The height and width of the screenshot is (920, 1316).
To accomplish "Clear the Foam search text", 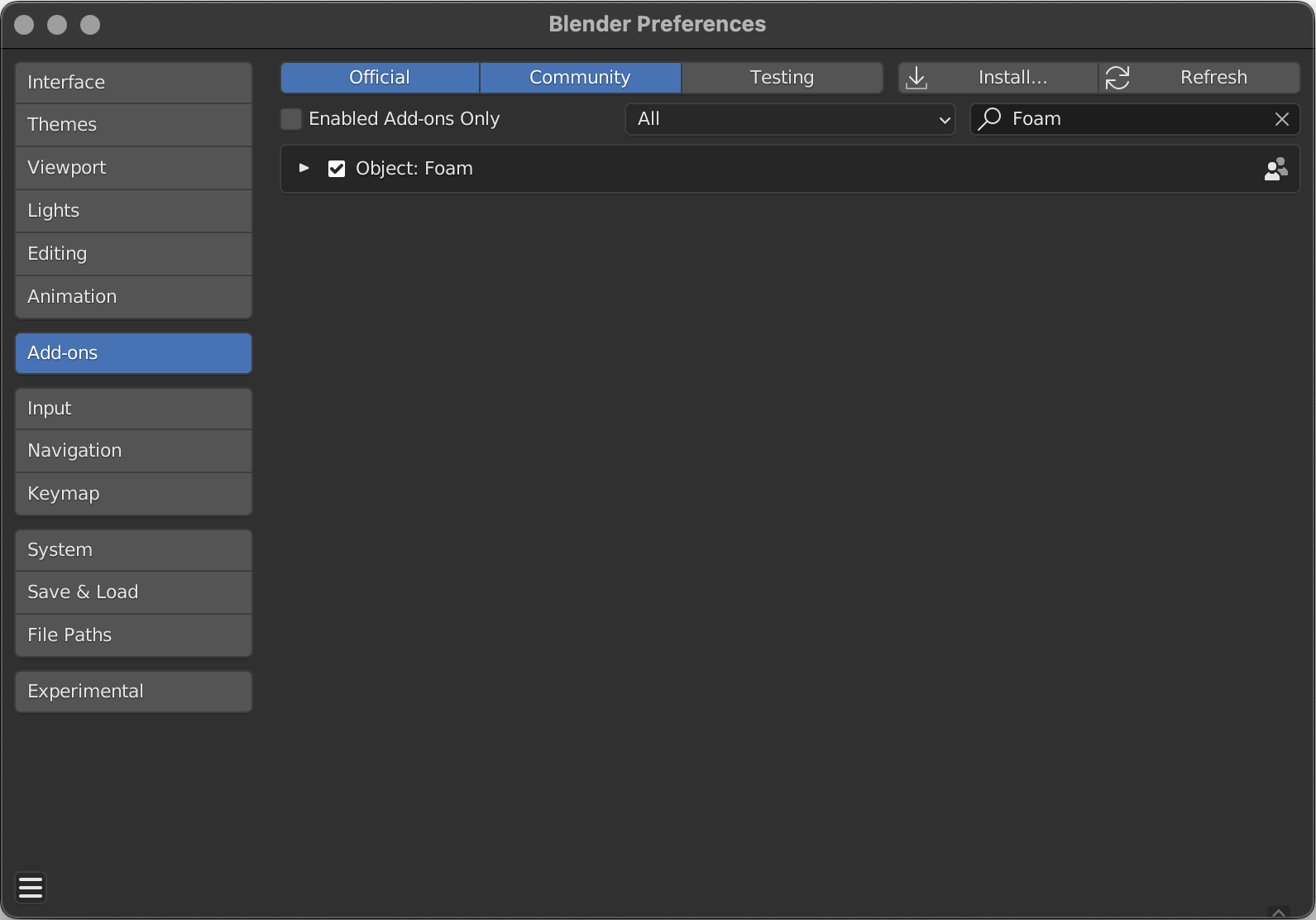I will pyautogui.click(x=1282, y=119).
